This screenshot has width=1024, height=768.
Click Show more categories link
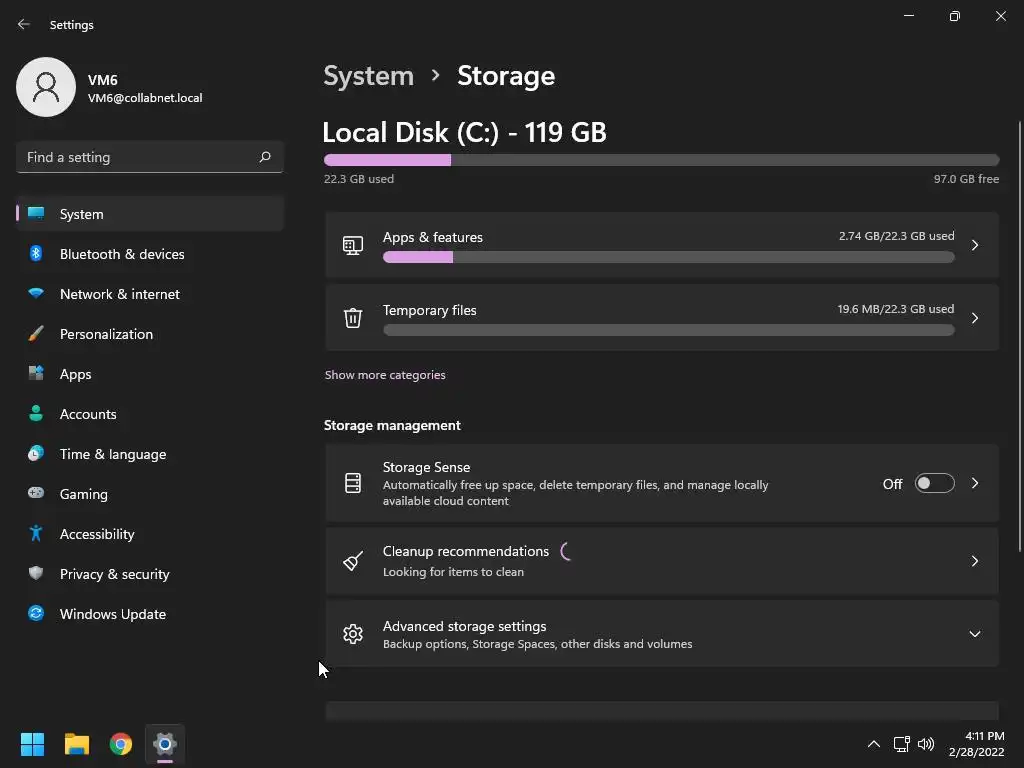pos(385,375)
